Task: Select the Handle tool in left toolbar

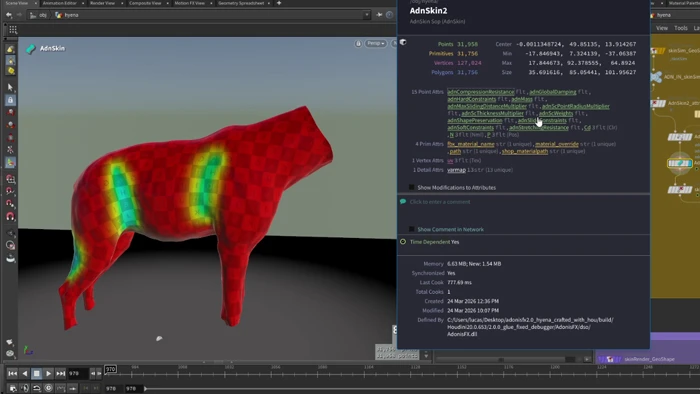Action: pos(10,162)
